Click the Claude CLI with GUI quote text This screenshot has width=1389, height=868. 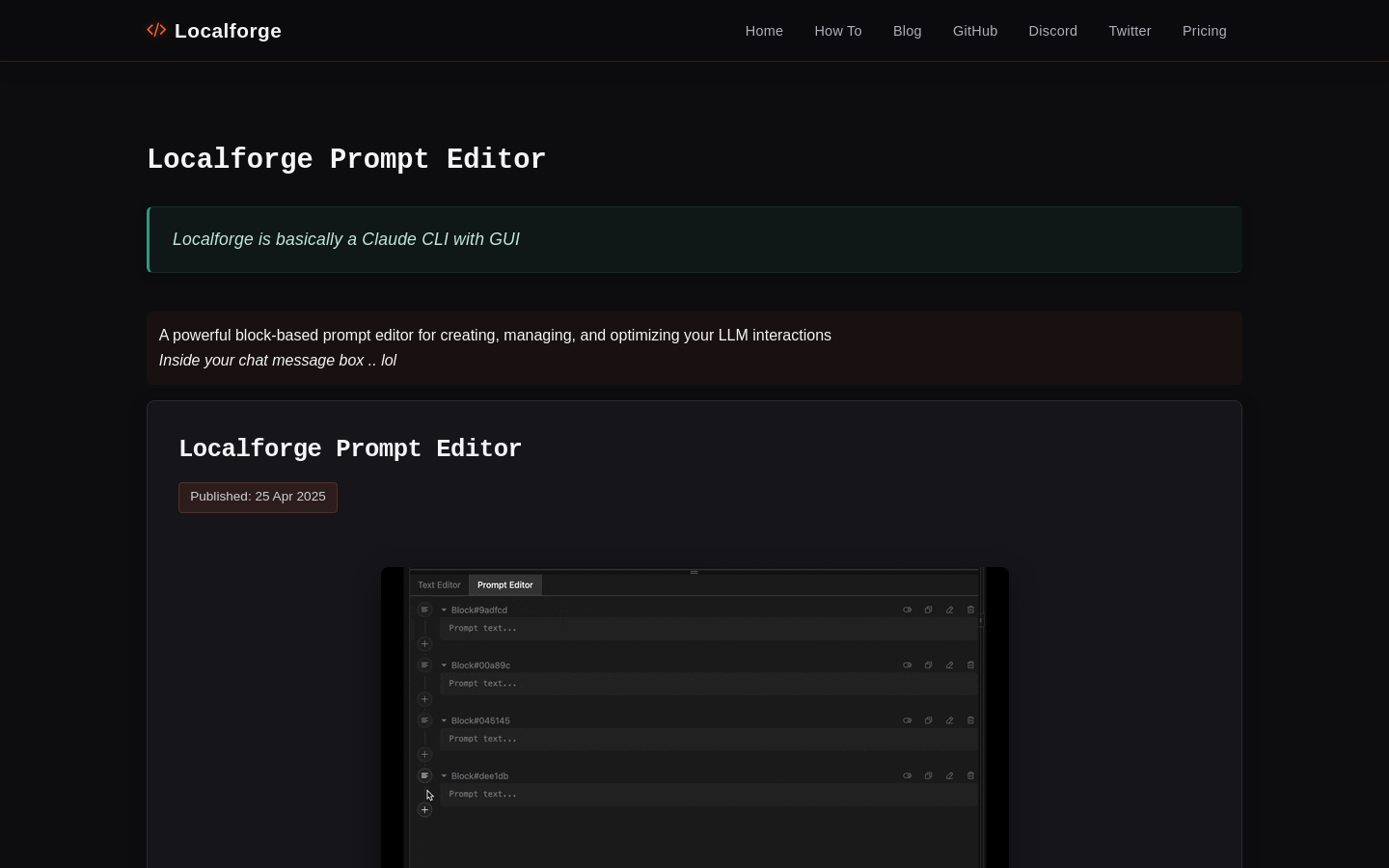pyautogui.click(x=346, y=239)
